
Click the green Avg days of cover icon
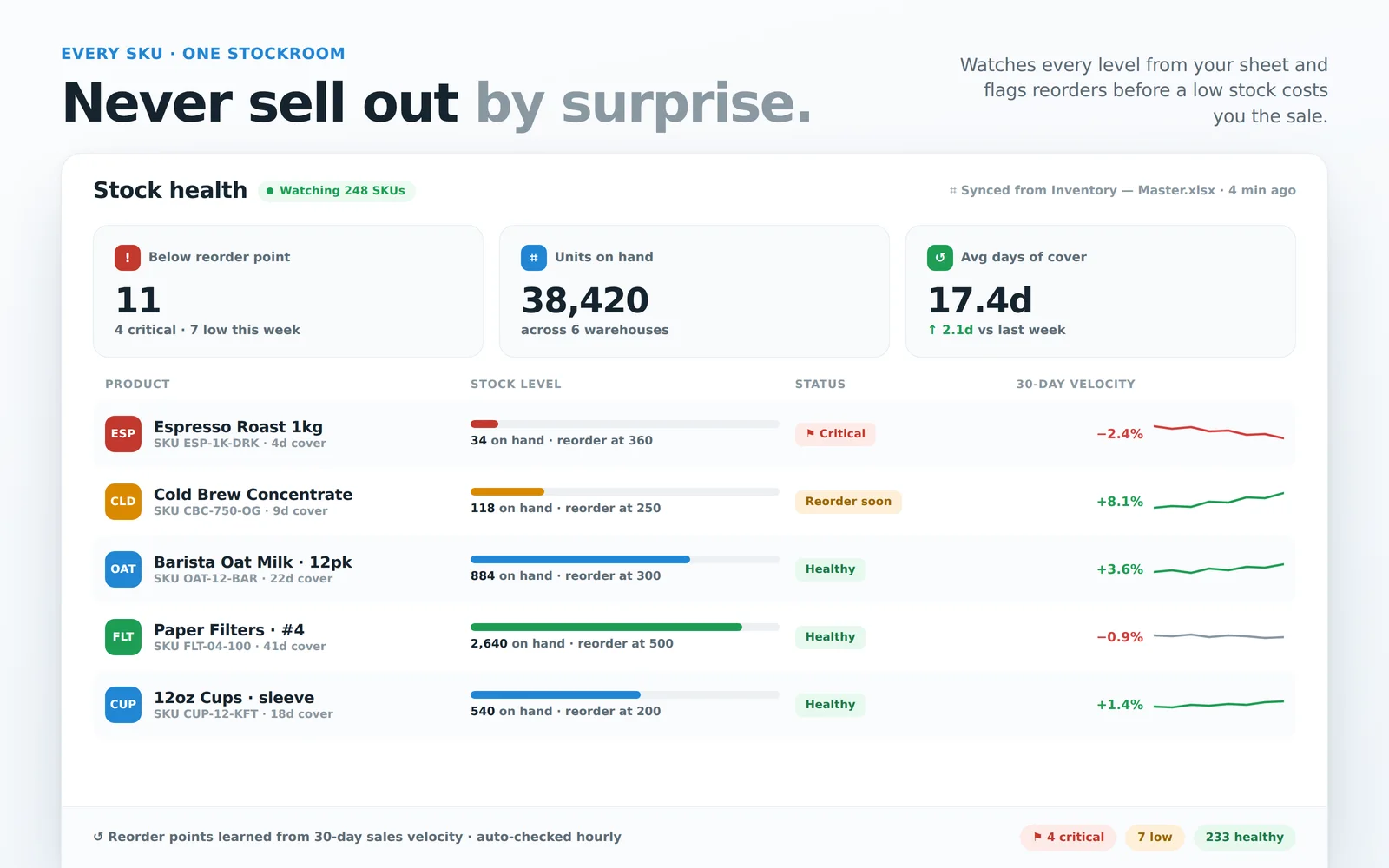940,257
